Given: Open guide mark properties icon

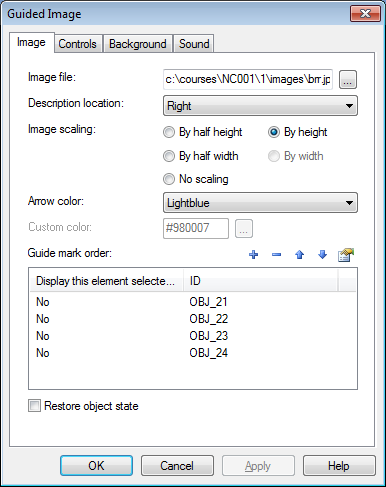Looking at the screenshot, I should tap(346, 255).
